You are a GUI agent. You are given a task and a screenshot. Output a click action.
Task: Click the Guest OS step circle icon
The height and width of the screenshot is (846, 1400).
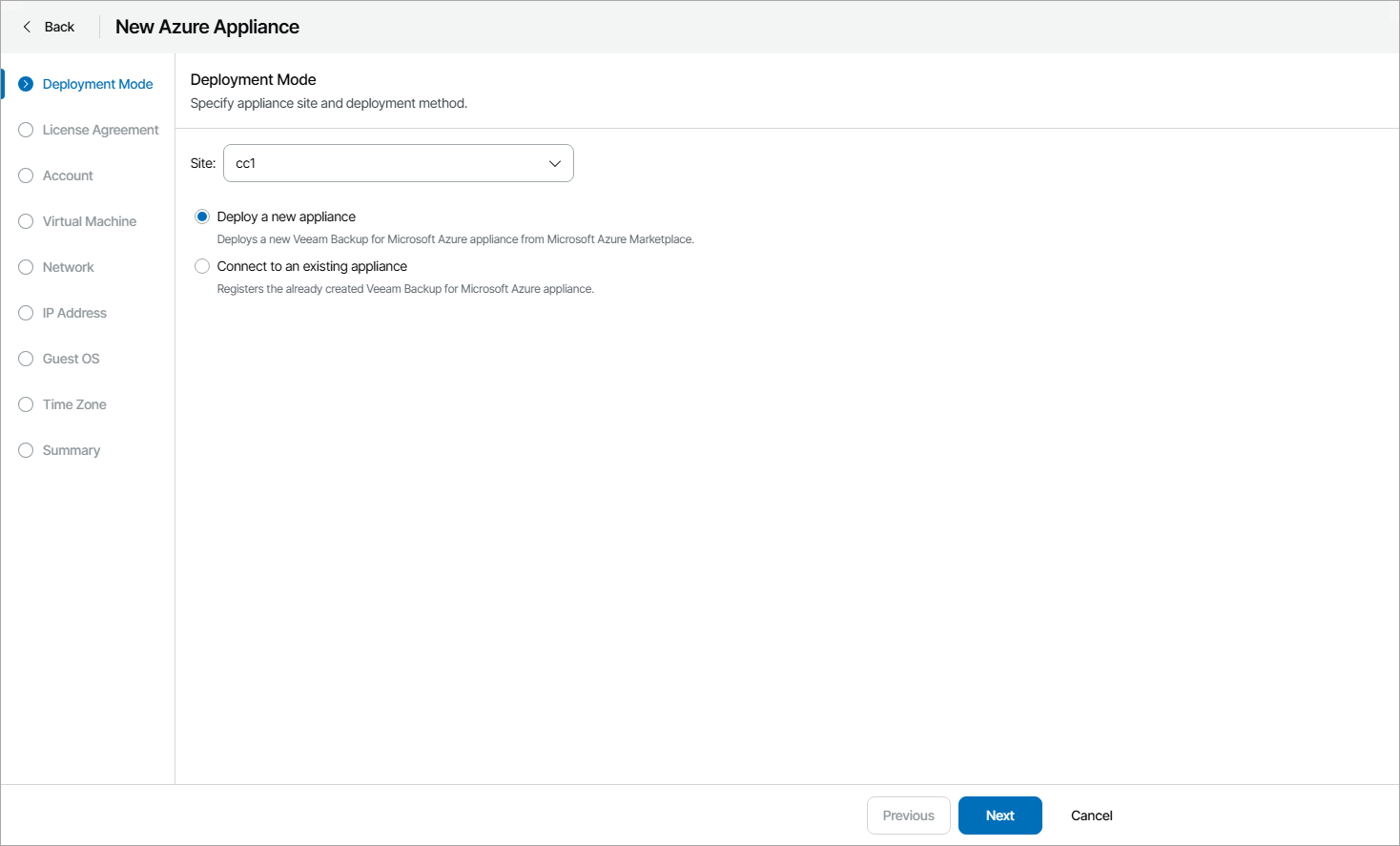[26, 359]
